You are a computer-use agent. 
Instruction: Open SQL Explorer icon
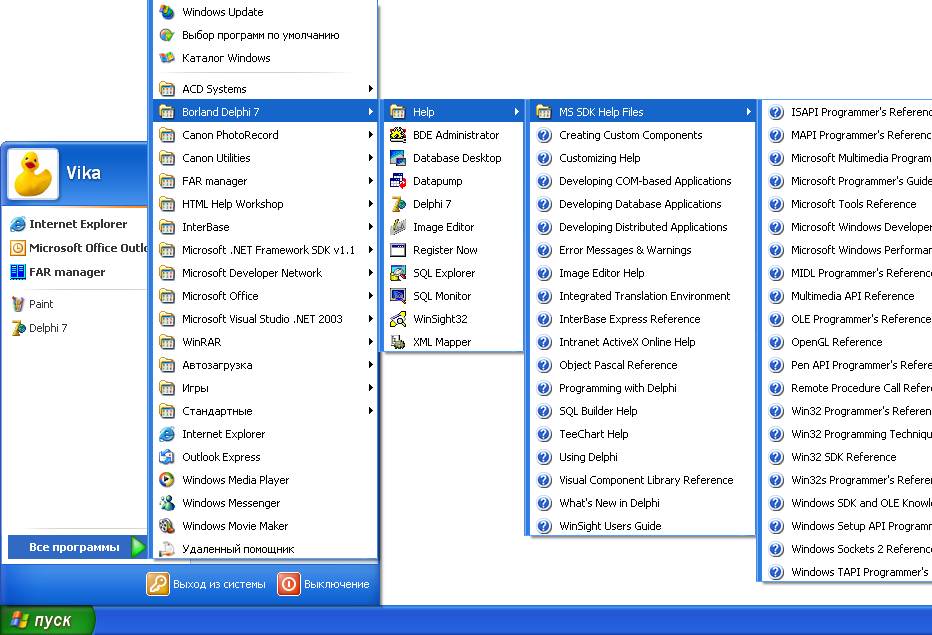coord(398,273)
